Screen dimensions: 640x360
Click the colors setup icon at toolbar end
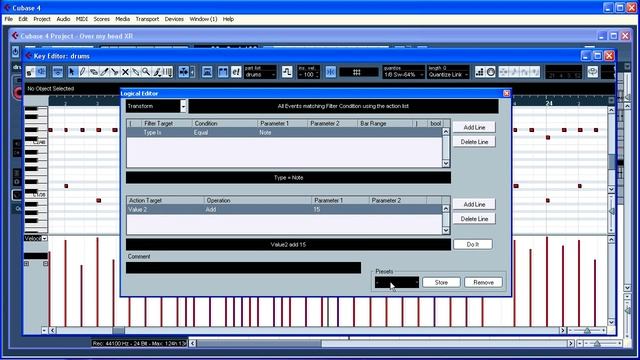click(x=593, y=72)
